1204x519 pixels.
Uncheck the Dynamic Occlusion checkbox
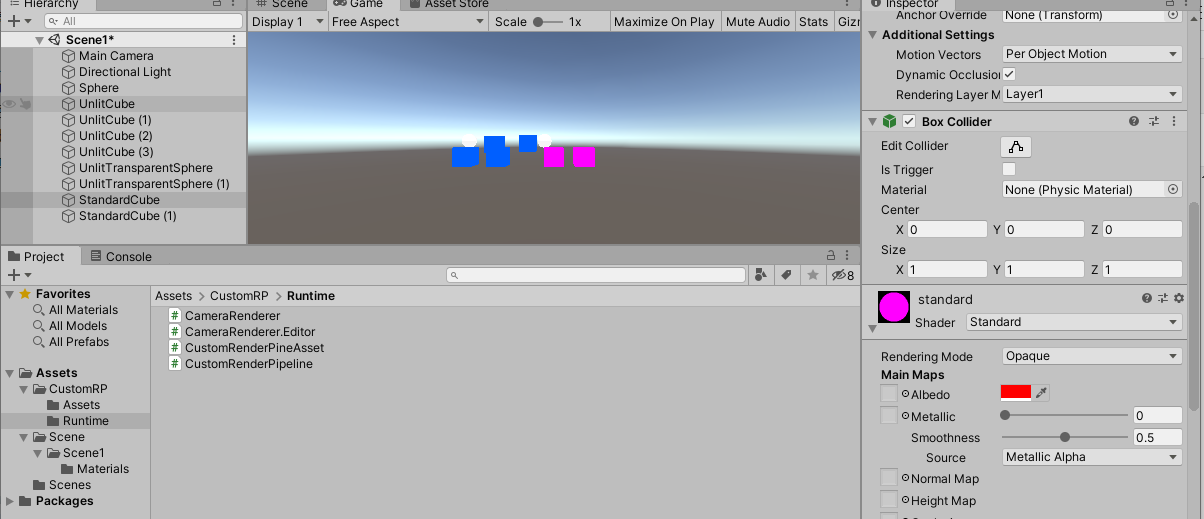point(1009,74)
